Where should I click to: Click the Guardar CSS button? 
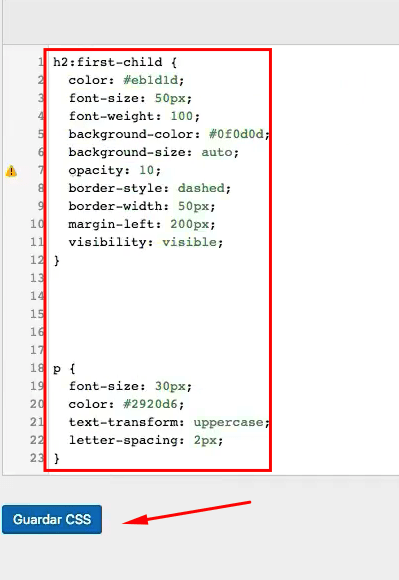[x=52, y=519]
